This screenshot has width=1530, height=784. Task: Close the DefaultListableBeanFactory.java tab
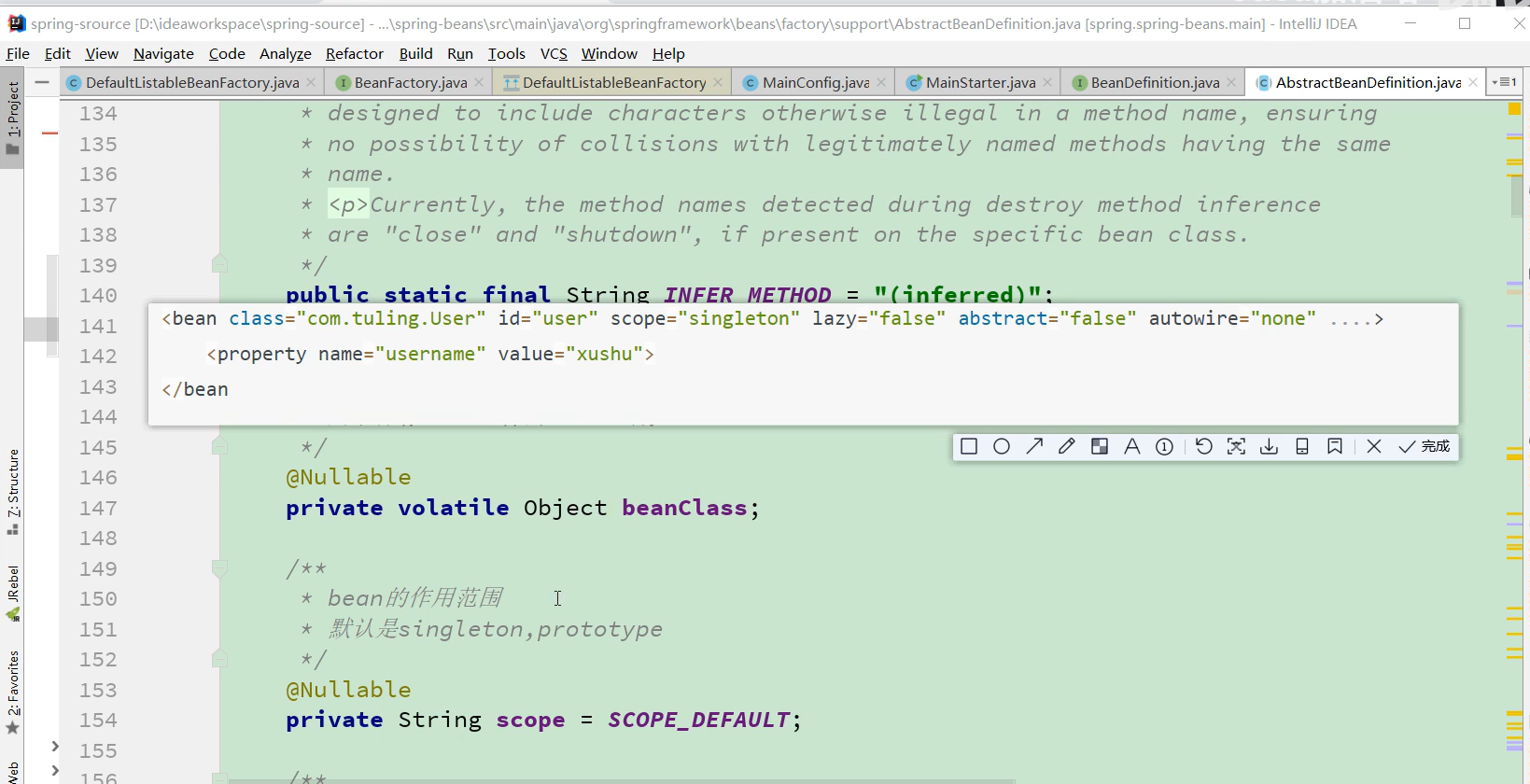coord(312,83)
